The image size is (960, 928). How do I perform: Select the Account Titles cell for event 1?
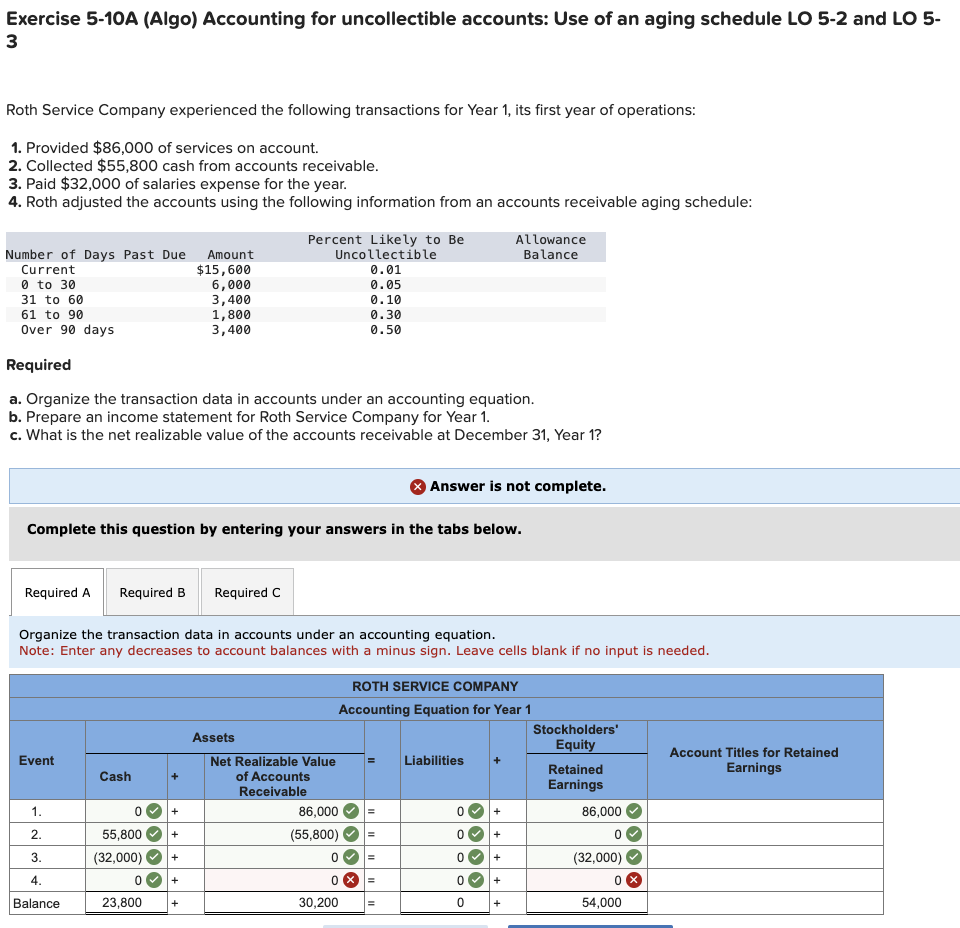(x=765, y=811)
